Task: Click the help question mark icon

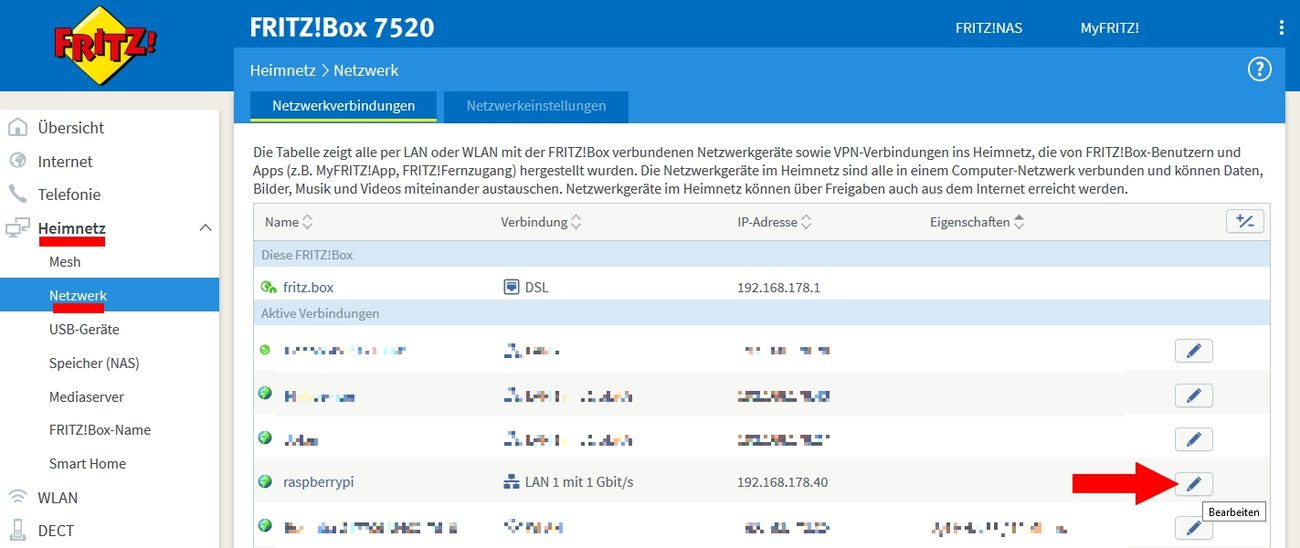Action: 1259,69
